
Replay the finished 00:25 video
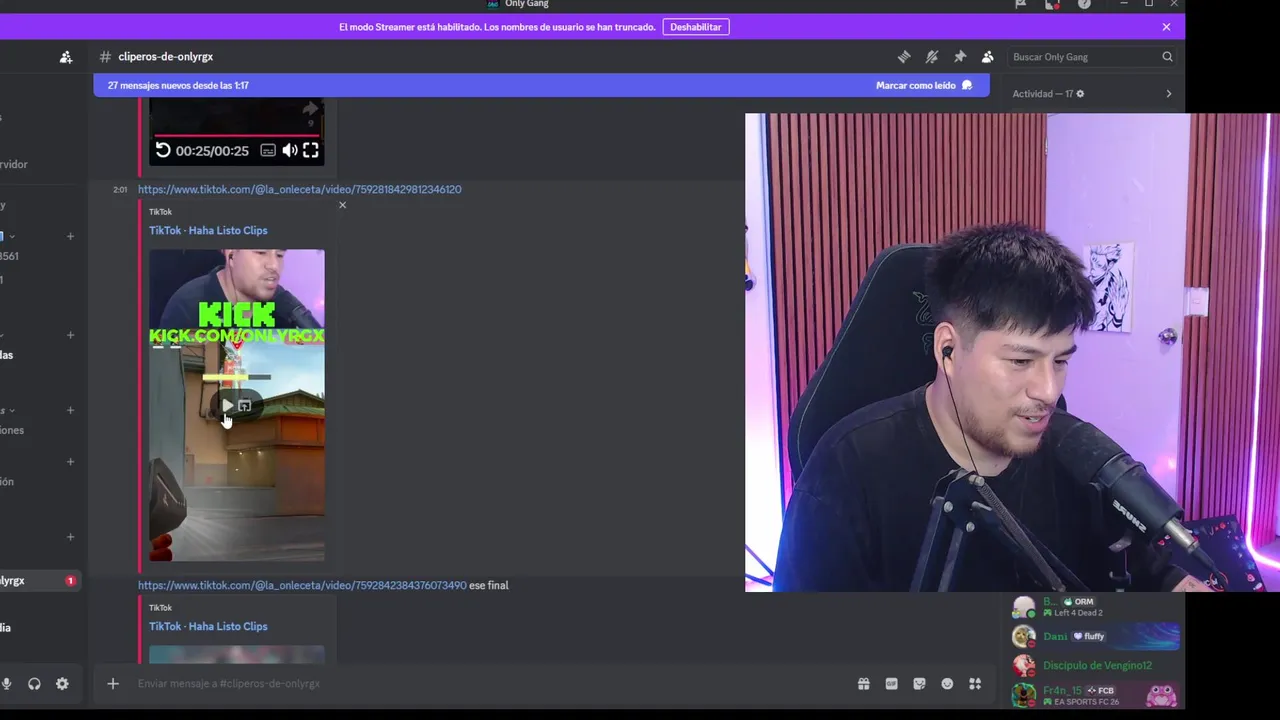click(x=163, y=151)
